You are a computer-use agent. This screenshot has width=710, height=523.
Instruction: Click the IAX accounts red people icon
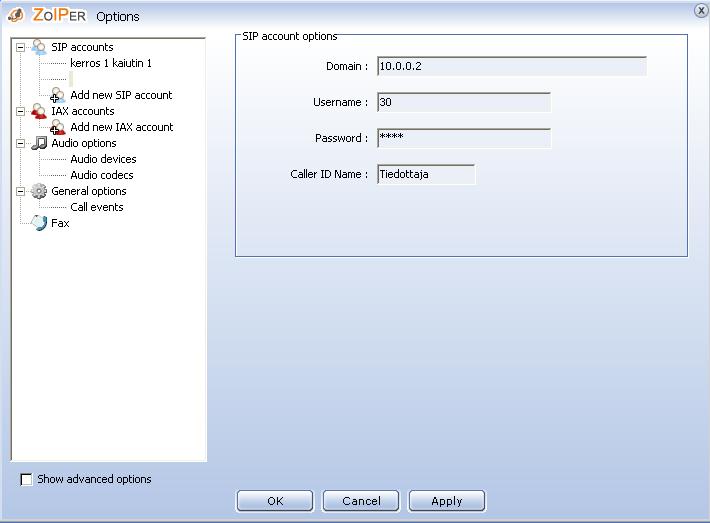coord(39,111)
